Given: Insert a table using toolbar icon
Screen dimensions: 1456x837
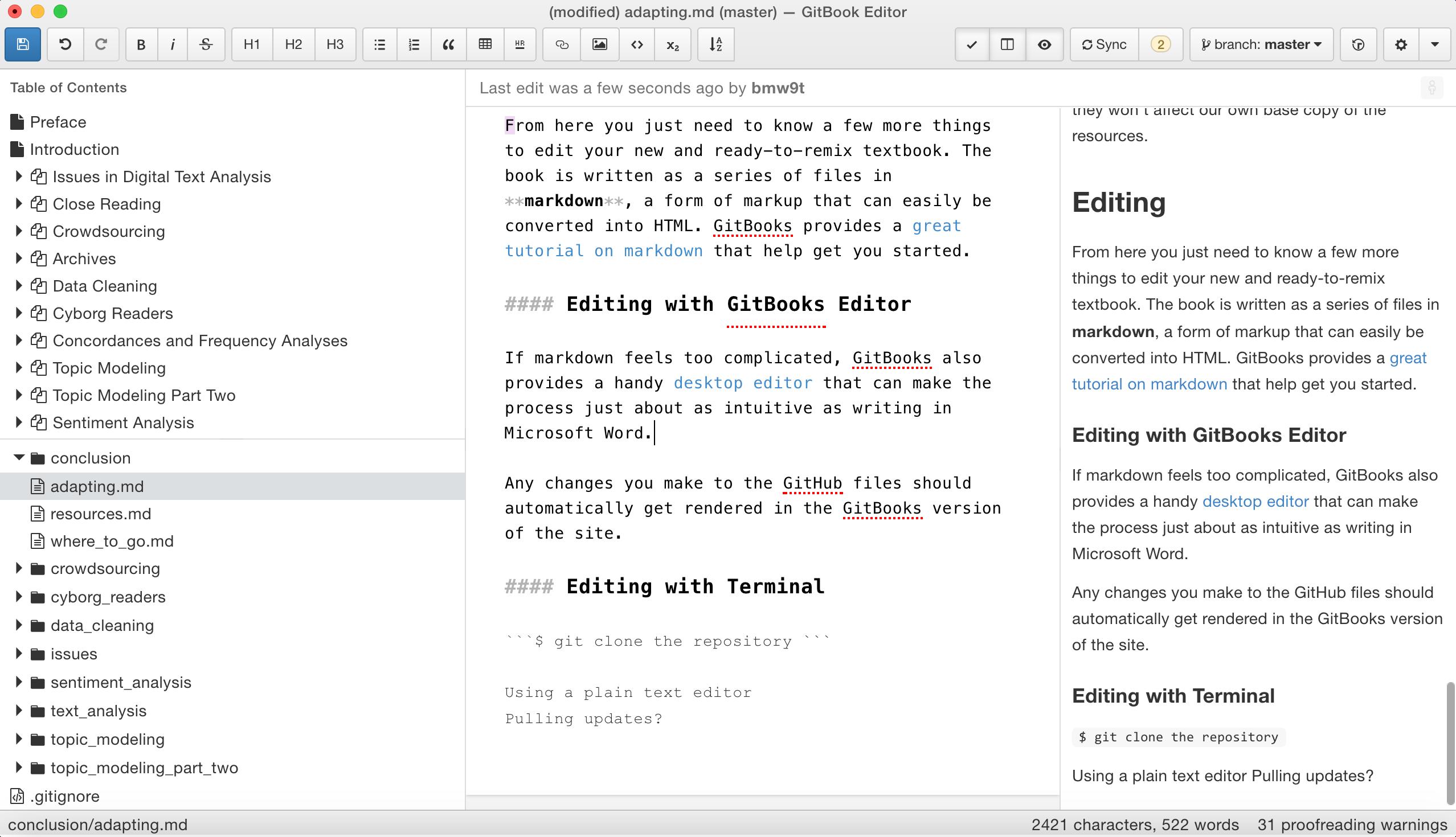Looking at the screenshot, I should pos(485,44).
